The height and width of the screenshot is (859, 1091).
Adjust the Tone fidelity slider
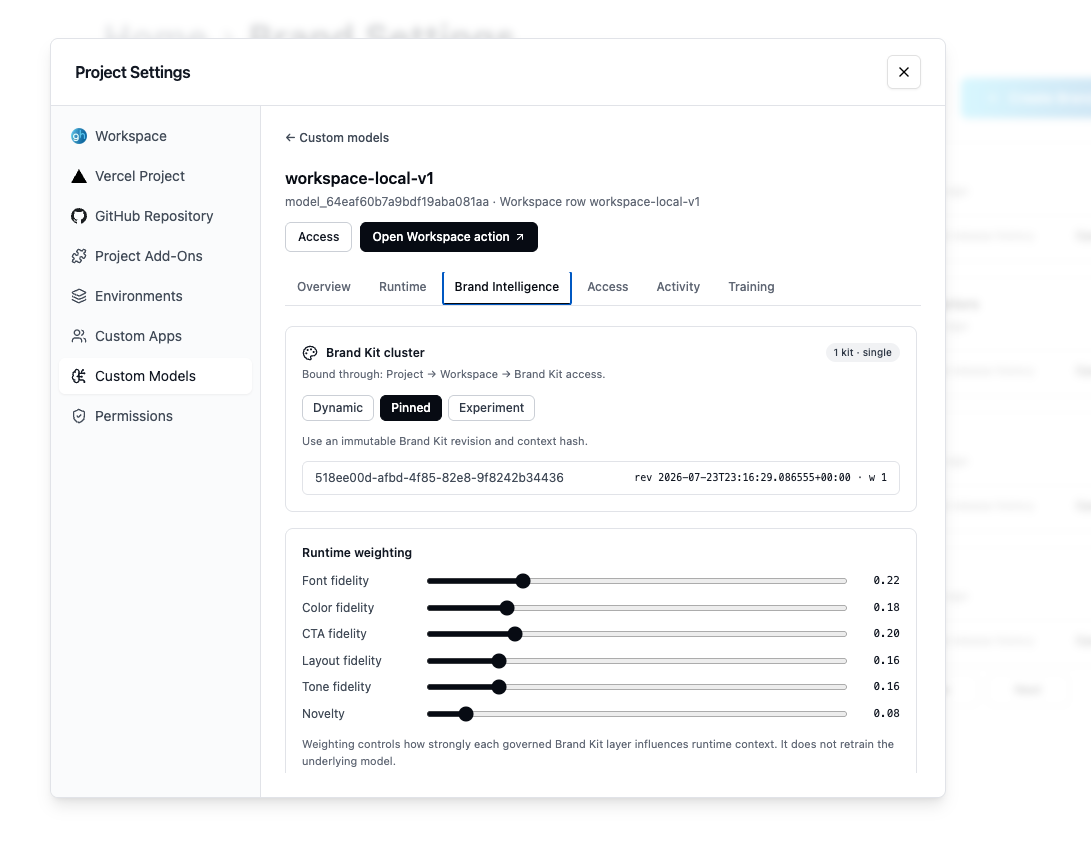pos(637,687)
